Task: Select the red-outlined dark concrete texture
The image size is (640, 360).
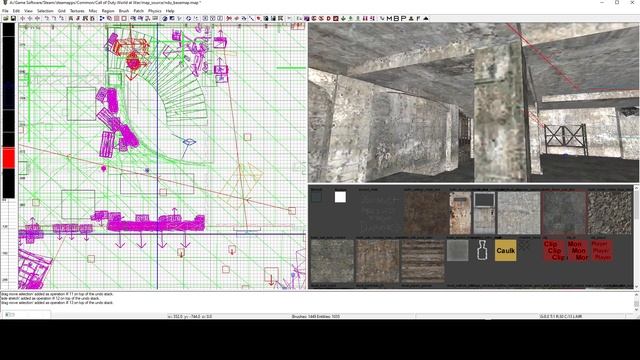Action: (x=564, y=213)
